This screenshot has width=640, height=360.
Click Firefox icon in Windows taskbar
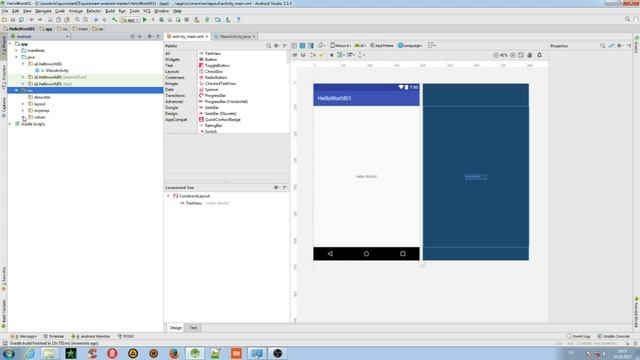point(174,353)
